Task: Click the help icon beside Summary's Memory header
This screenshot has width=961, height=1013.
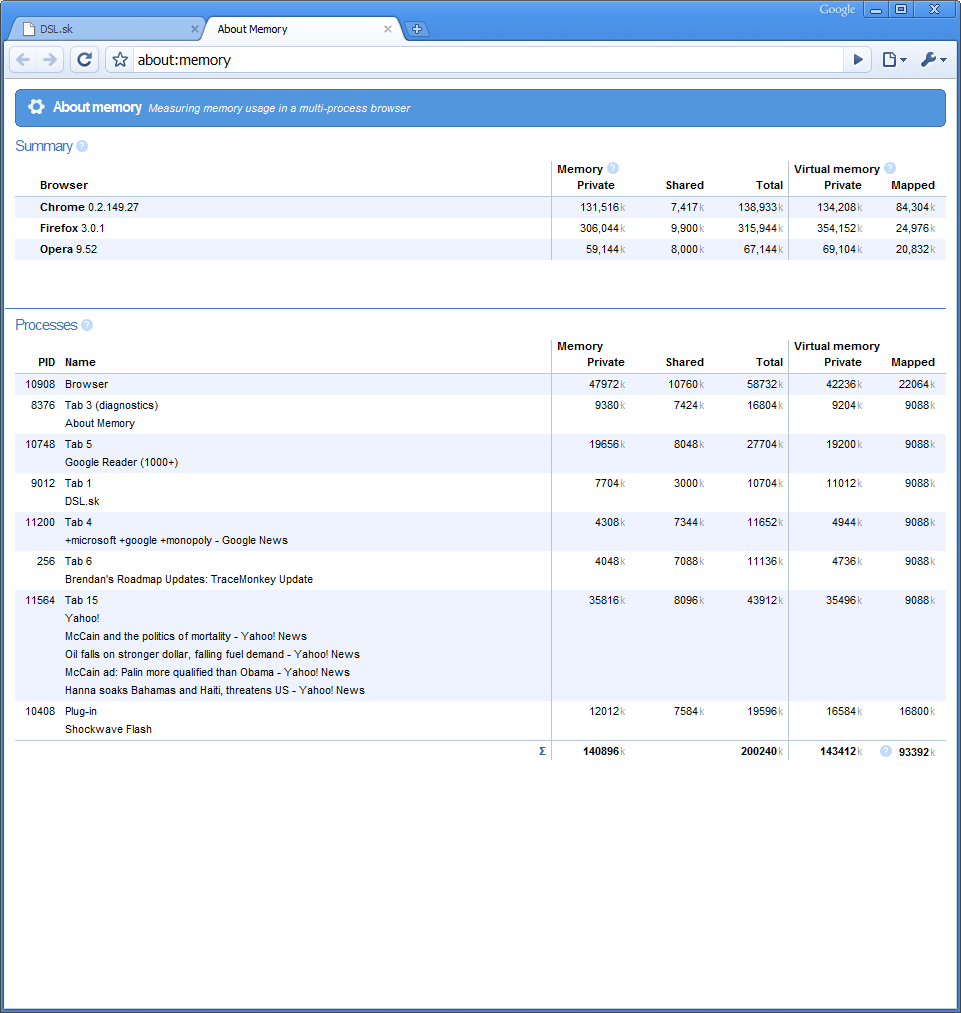Action: coord(613,168)
